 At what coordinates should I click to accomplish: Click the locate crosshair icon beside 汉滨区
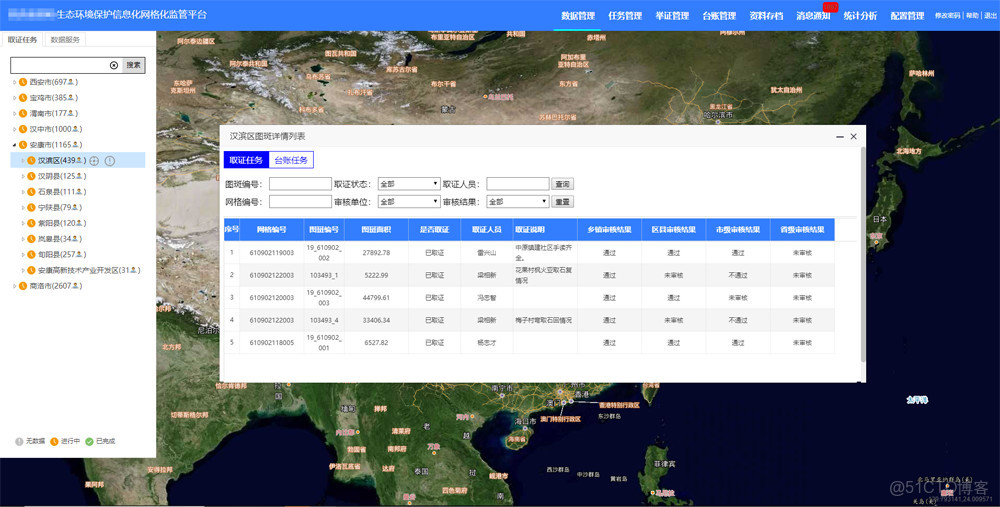coord(94,161)
